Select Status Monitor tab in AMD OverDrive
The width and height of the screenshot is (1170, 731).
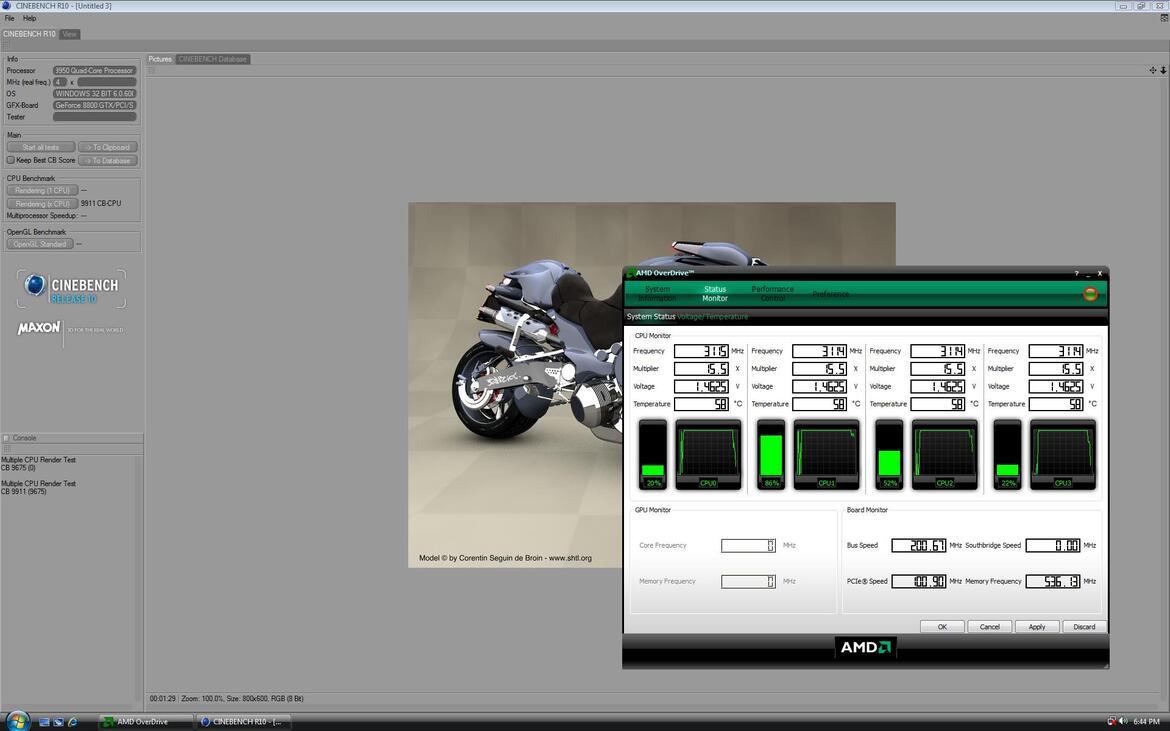coord(715,294)
